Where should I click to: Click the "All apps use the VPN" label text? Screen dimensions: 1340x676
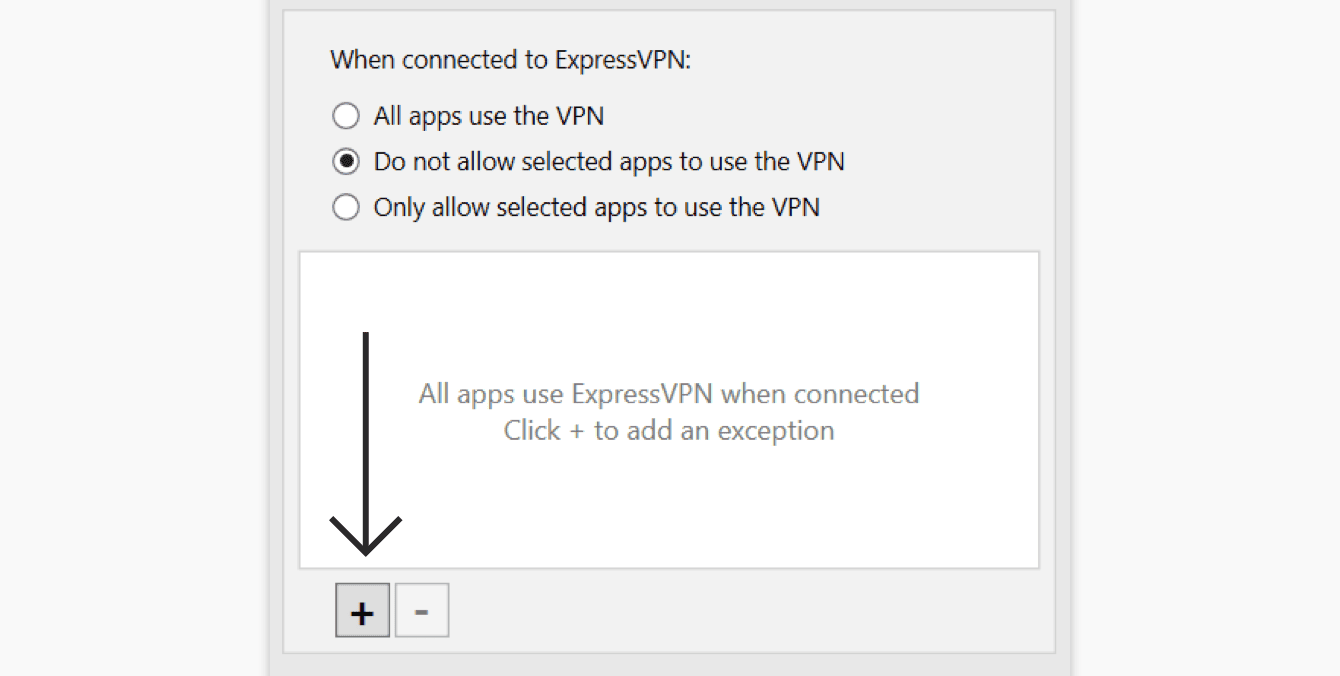(488, 116)
